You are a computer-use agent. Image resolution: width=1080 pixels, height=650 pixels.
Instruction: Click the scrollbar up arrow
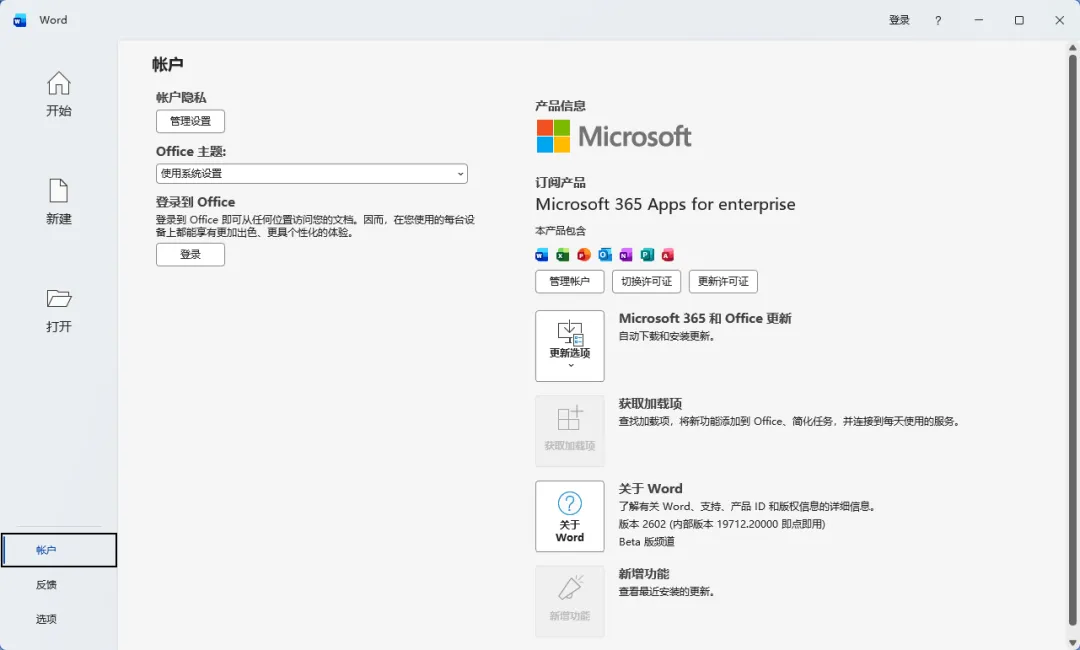pyautogui.click(x=1072, y=48)
